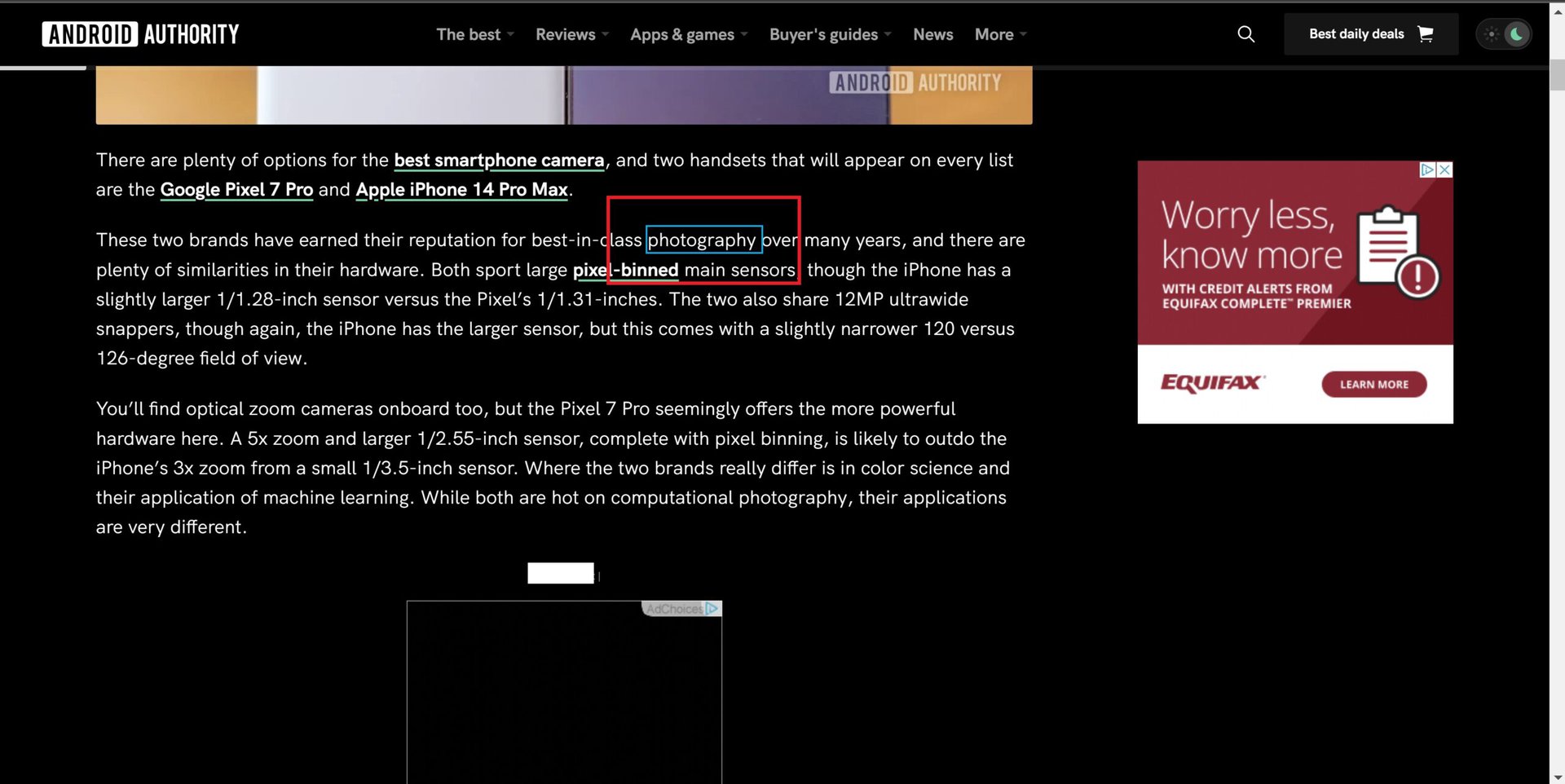Open the News menu item

(x=932, y=34)
